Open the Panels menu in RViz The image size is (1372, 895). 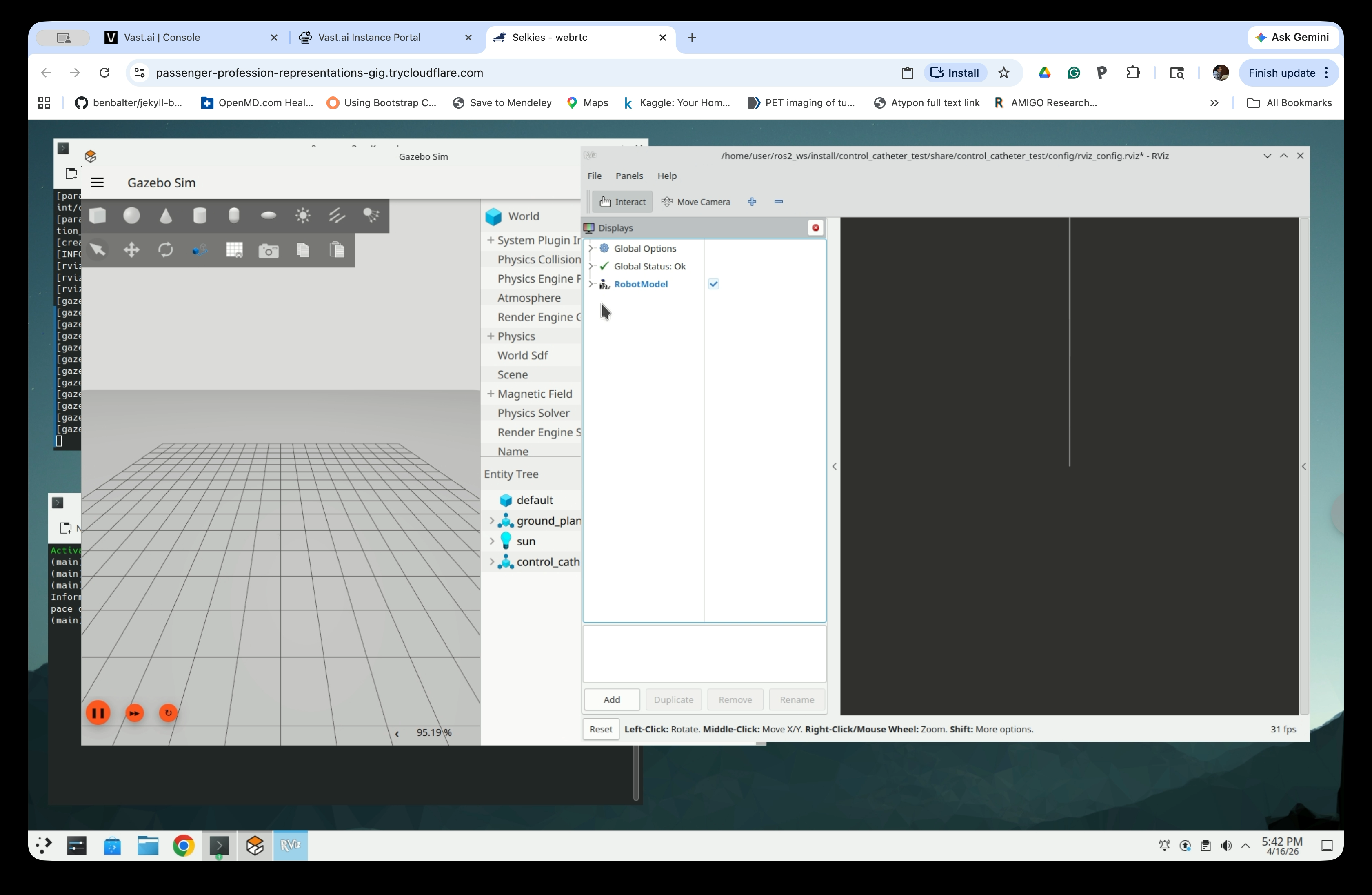coord(629,176)
